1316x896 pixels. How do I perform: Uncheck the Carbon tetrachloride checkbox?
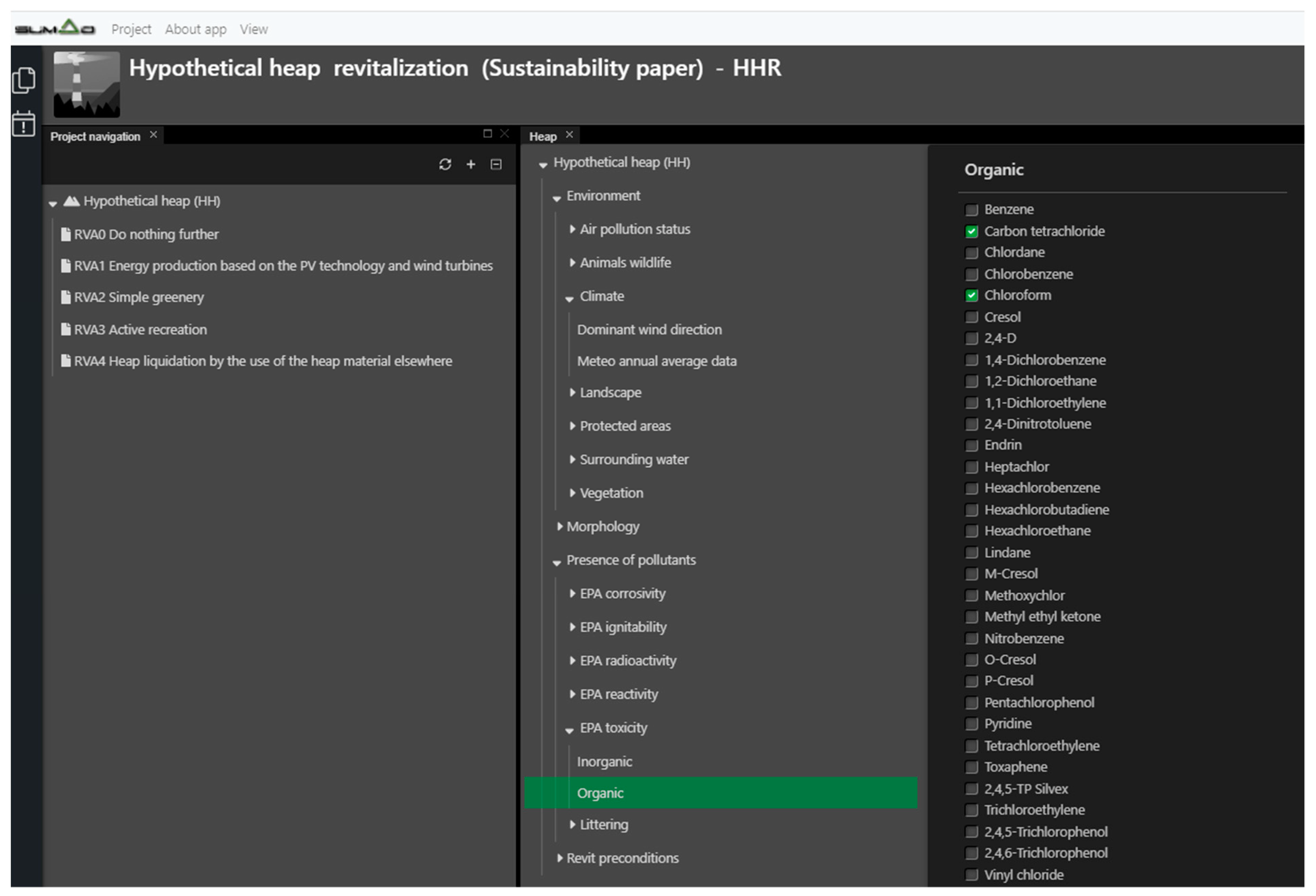(972, 231)
